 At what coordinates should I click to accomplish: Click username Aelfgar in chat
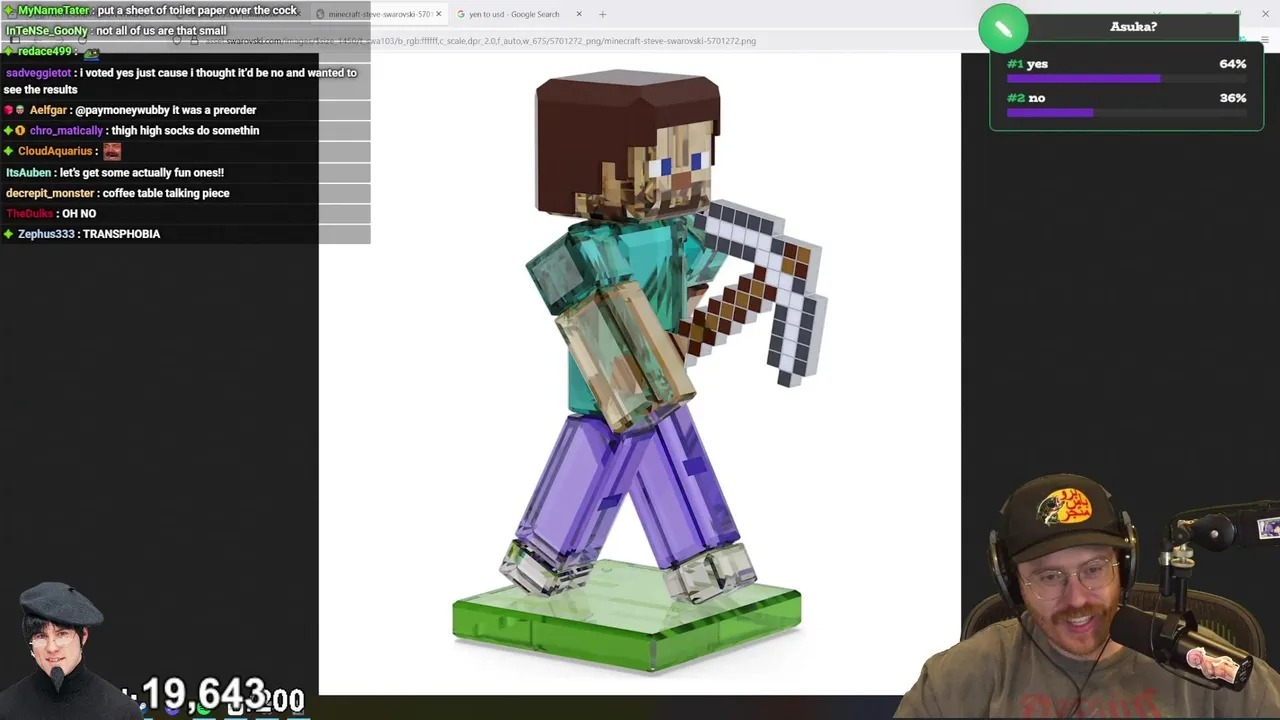point(48,110)
